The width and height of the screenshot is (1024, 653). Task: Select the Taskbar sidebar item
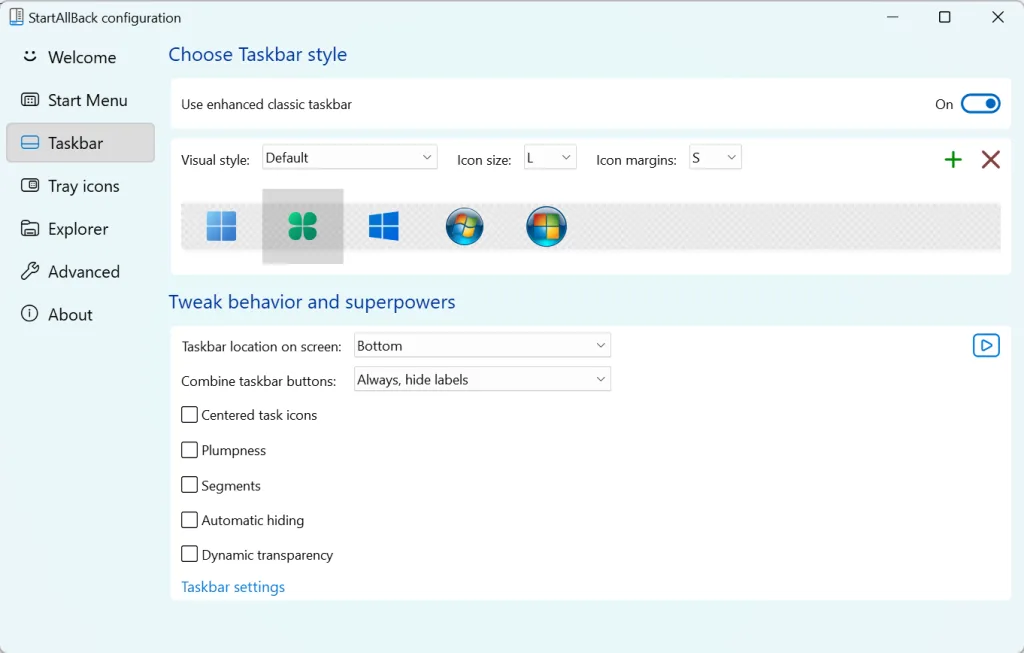point(80,143)
